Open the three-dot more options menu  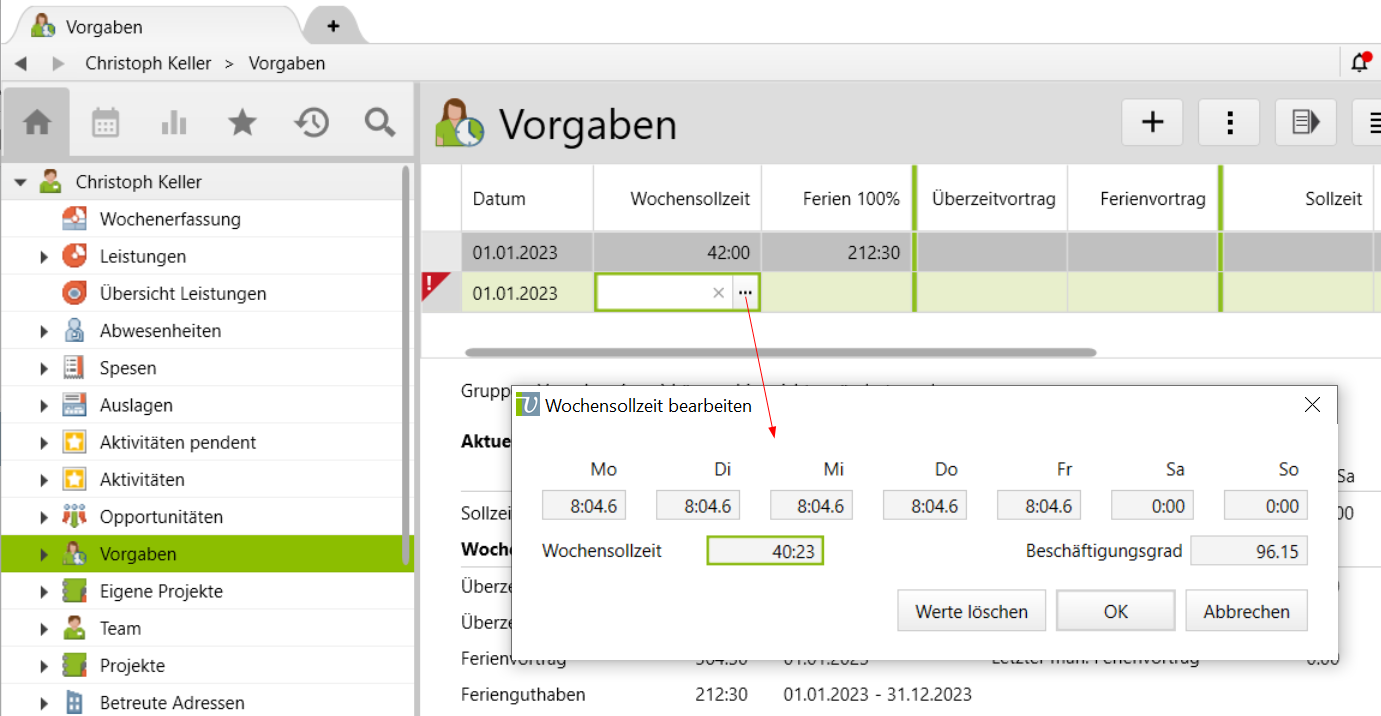(1229, 123)
